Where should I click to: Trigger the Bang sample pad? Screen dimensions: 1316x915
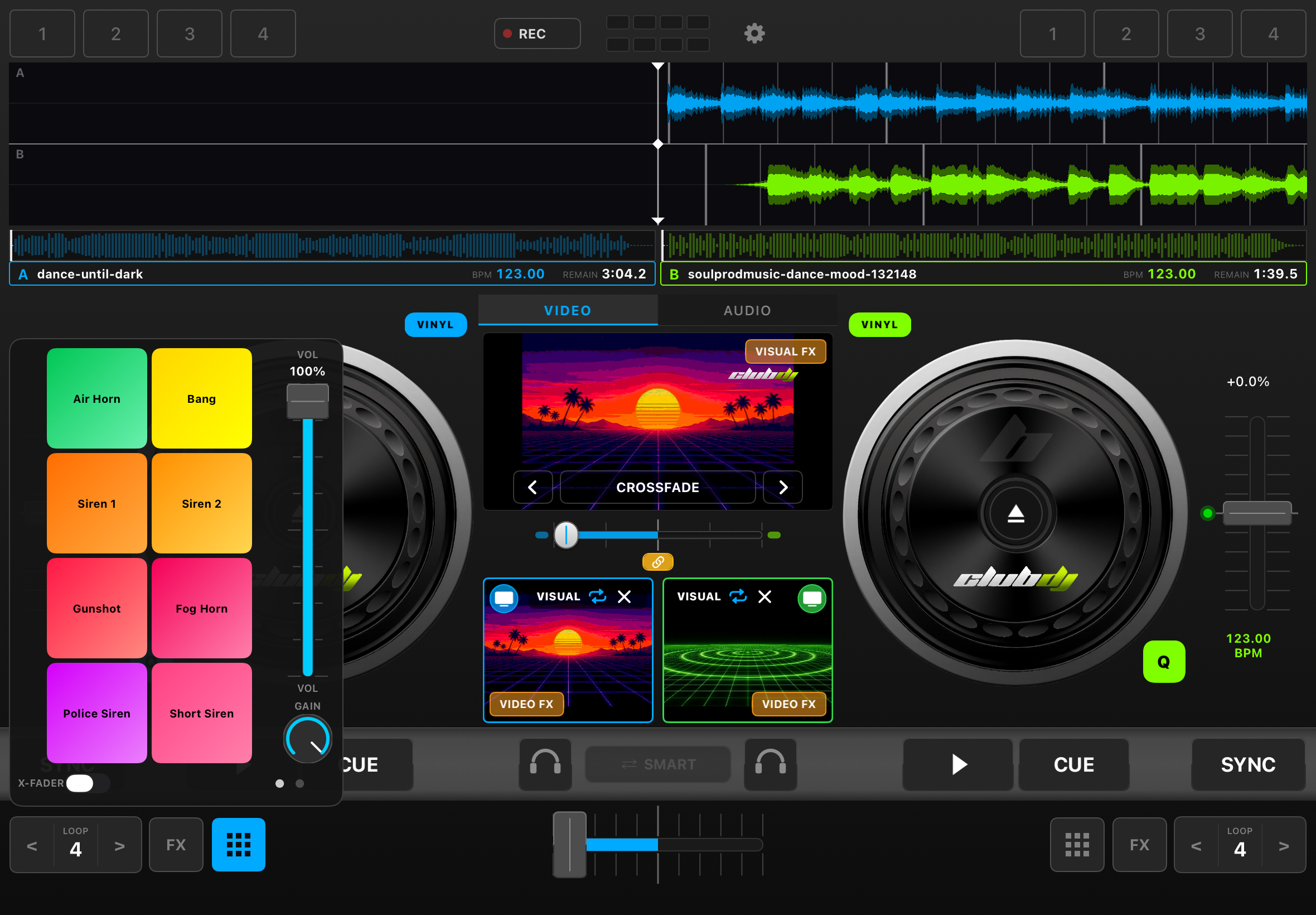pos(202,398)
